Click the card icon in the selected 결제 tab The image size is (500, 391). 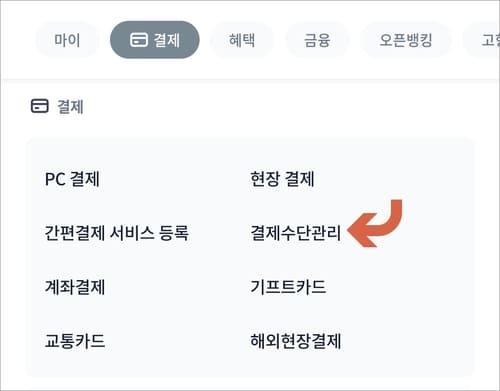pyautogui.click(x=139, y=40)
